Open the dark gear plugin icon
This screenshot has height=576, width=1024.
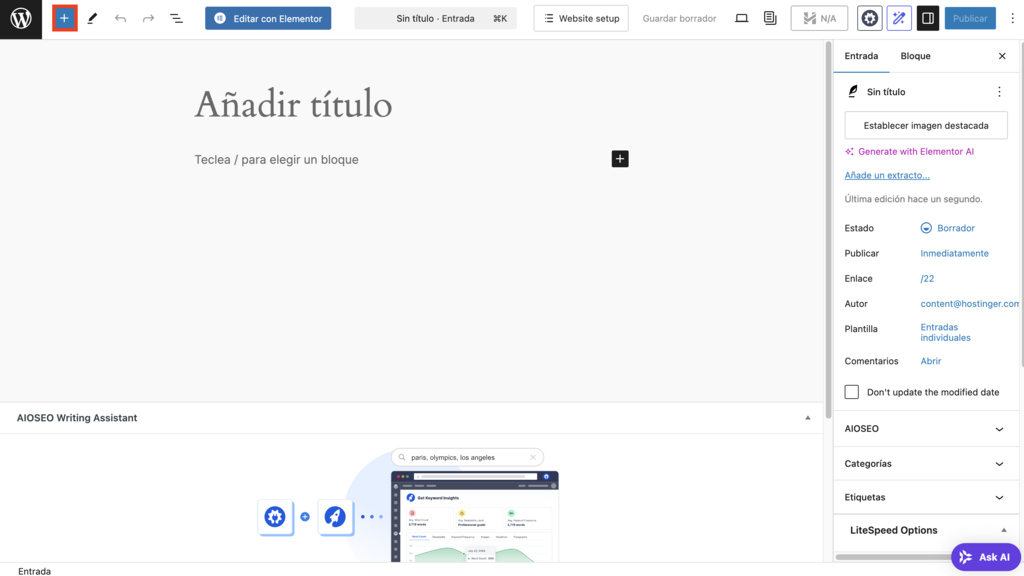click(869, 17)
